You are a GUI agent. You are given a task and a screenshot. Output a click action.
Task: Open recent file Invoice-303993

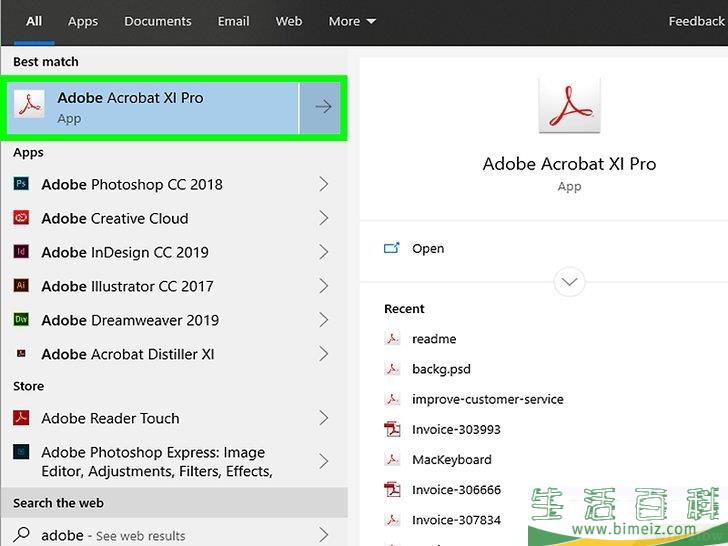pyautogui.click(x=456, y=429)
